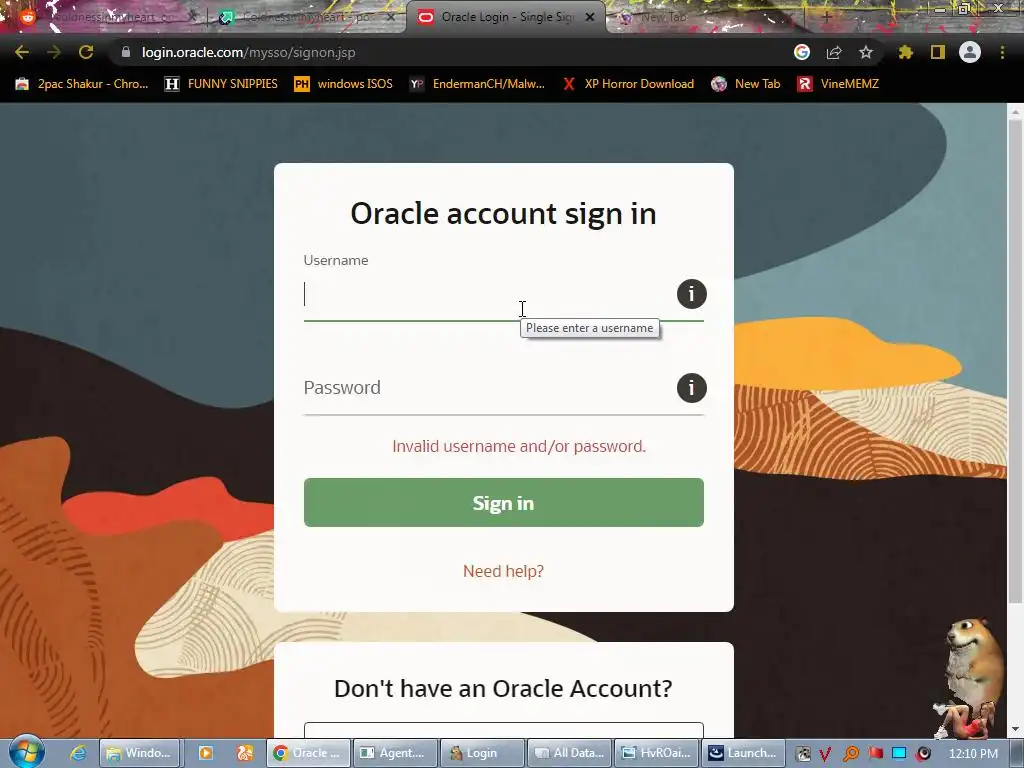
Task: Click the red flag tray icon
Action: point(876,754)
